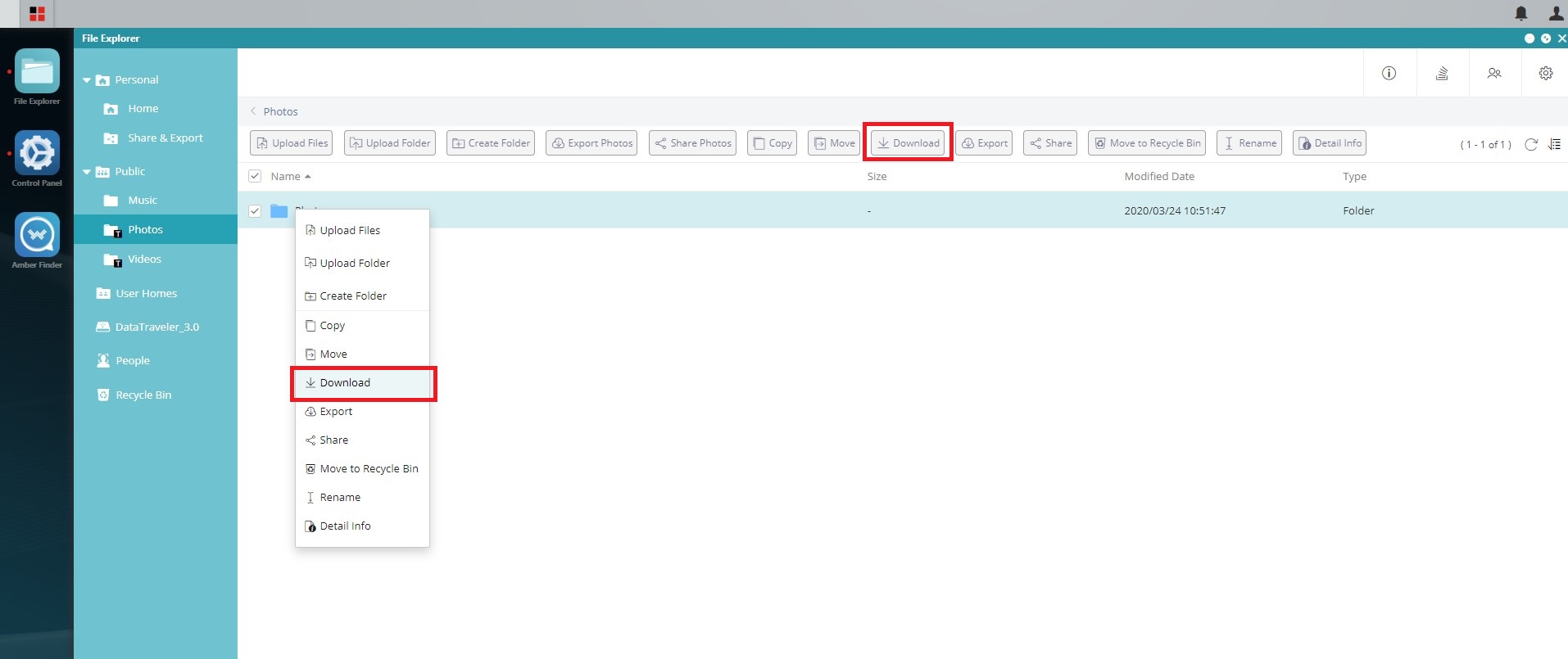Click the Detail Info toolbar button
The width and height of the screenshot is (1568, 659).
[x=1330, y=143]
